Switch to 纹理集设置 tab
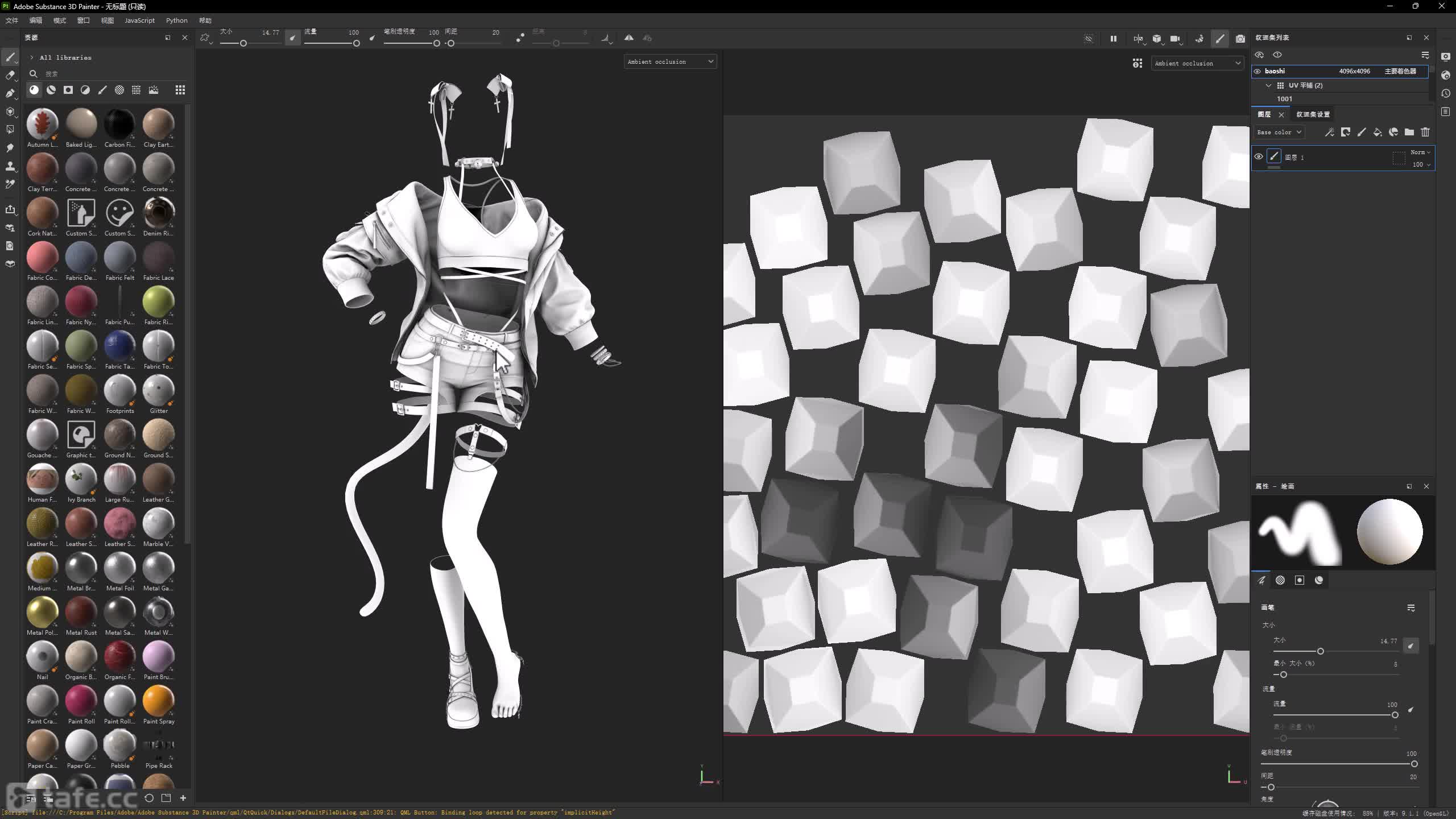 1313,114
